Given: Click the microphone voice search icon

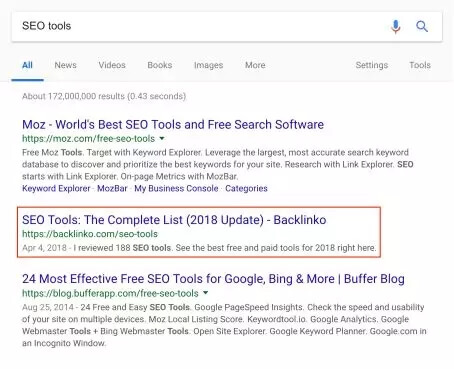Looking at the screenshot, I should click(x=396, y=26).
